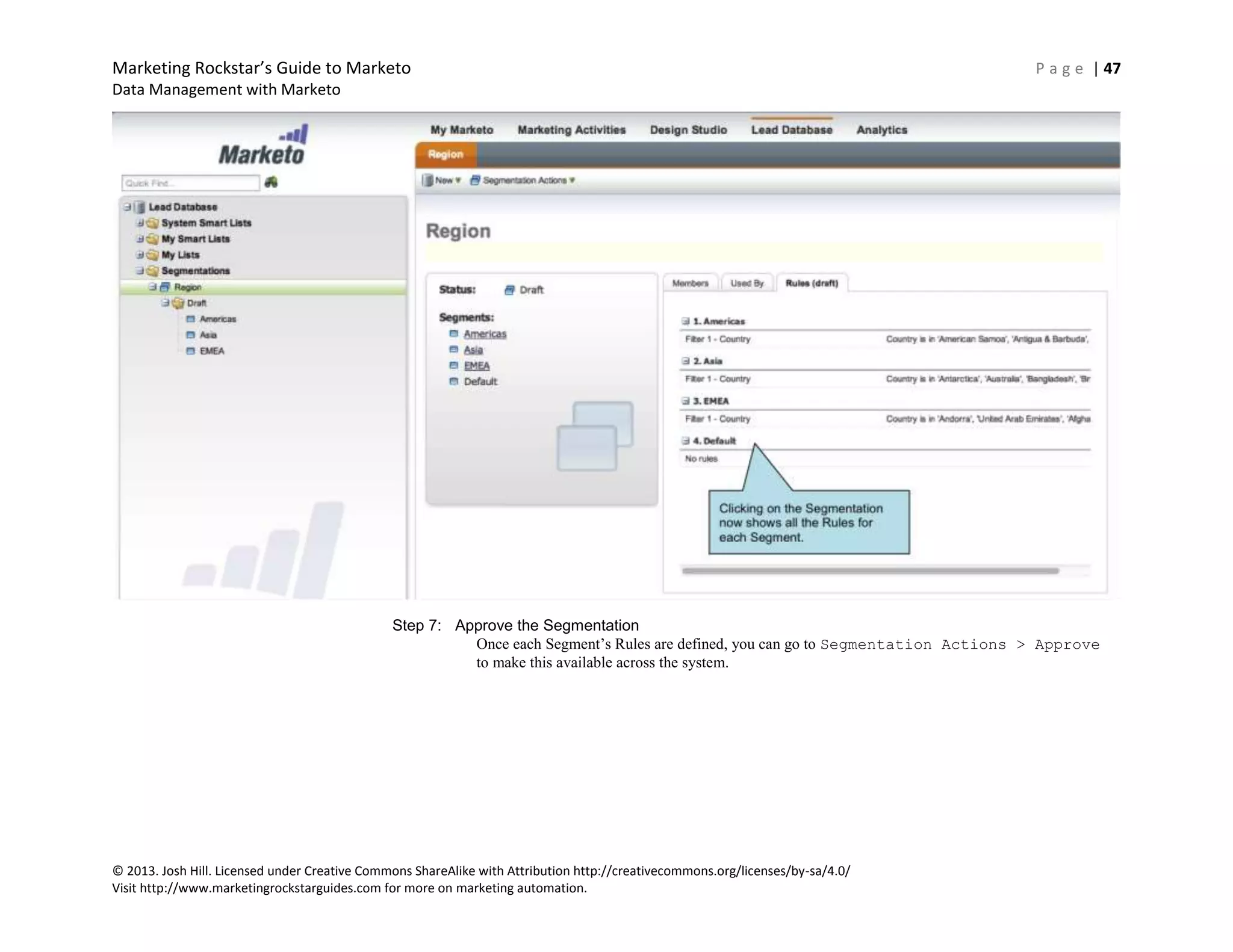Screen dimensions: 1233x952
Task: Click the My Lists folder icon
Action: tap(152, 255)
